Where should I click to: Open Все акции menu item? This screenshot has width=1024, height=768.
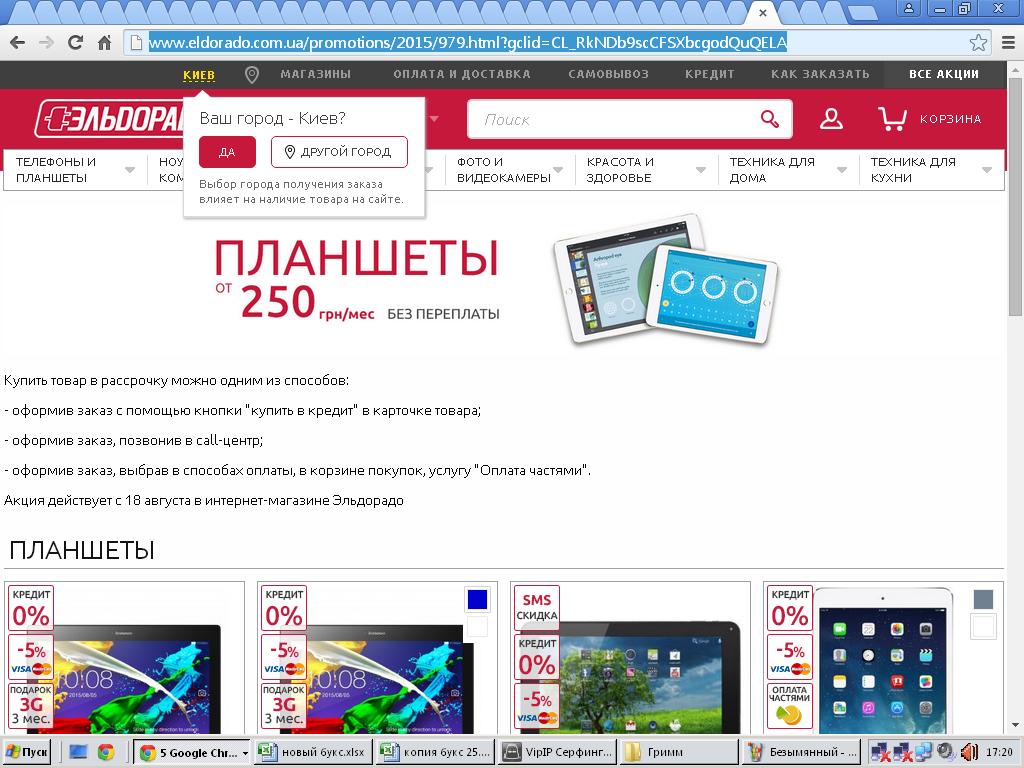[x=944, y=74]
